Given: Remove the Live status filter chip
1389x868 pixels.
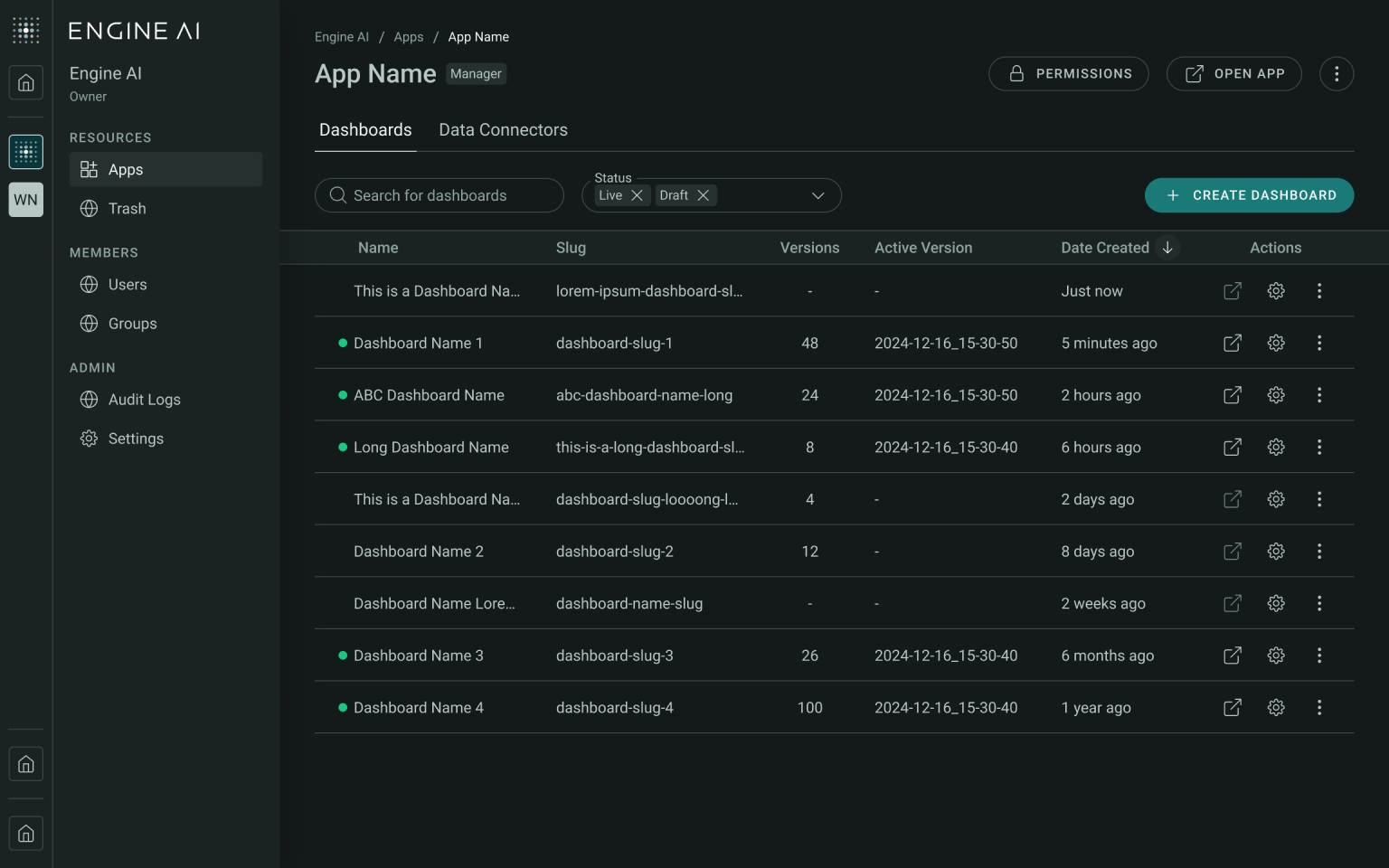Looking at the screenshot, I should point(637,195).
